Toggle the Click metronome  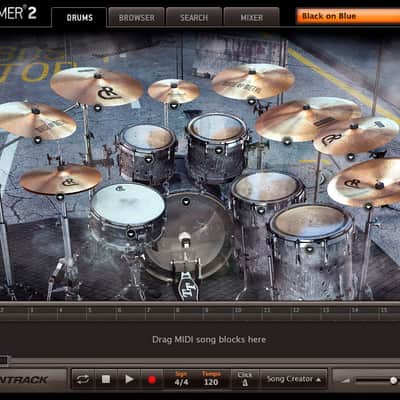[245, 379]
